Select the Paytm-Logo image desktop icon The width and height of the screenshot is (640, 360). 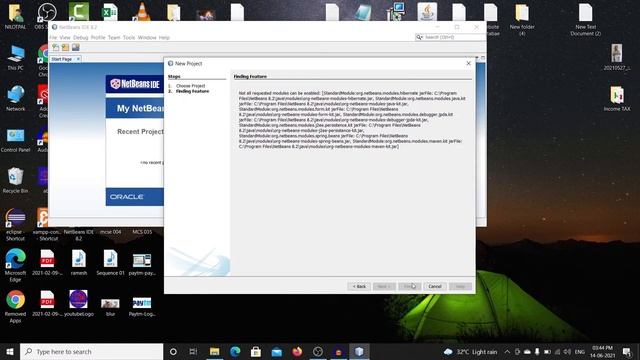coord(142,306)
